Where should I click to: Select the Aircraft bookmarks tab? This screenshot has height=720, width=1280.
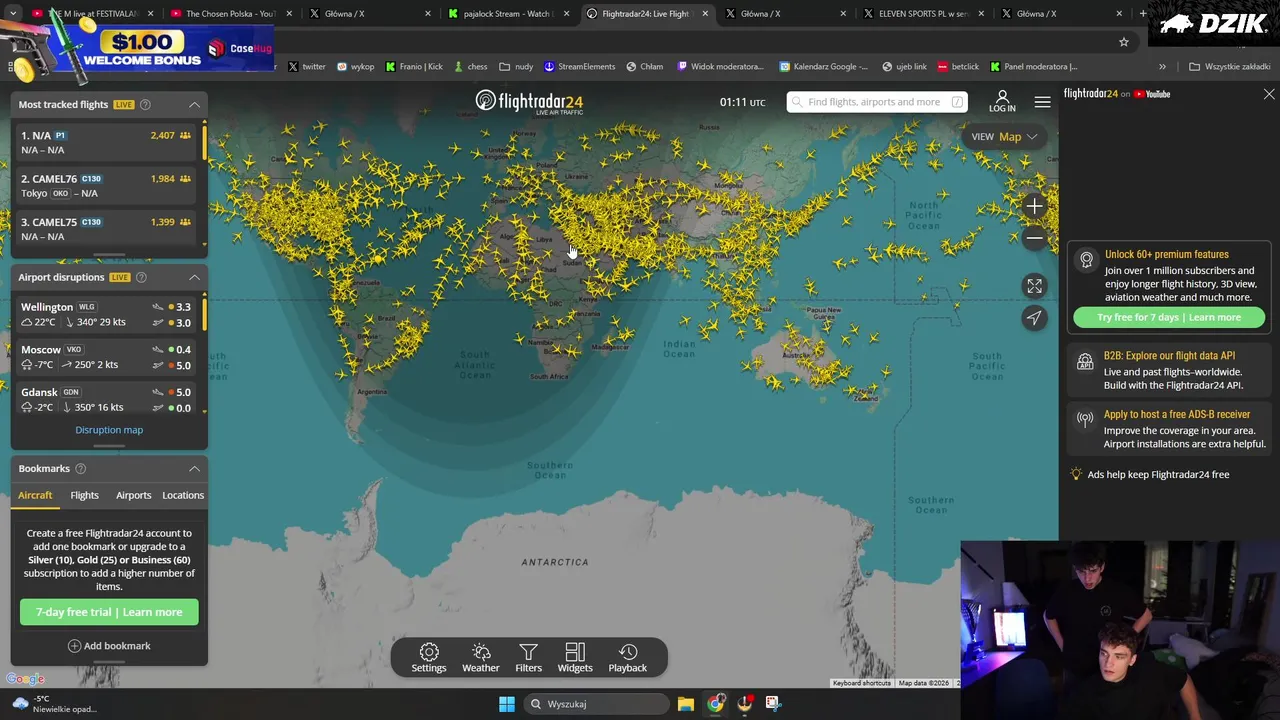coord(35,495)
